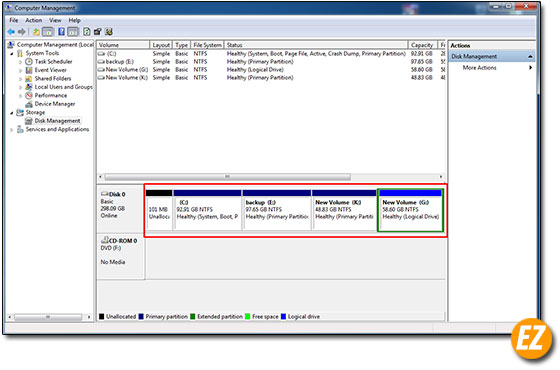
Task: Click the volume list scroll left arrow
Action: coord(101,177)
